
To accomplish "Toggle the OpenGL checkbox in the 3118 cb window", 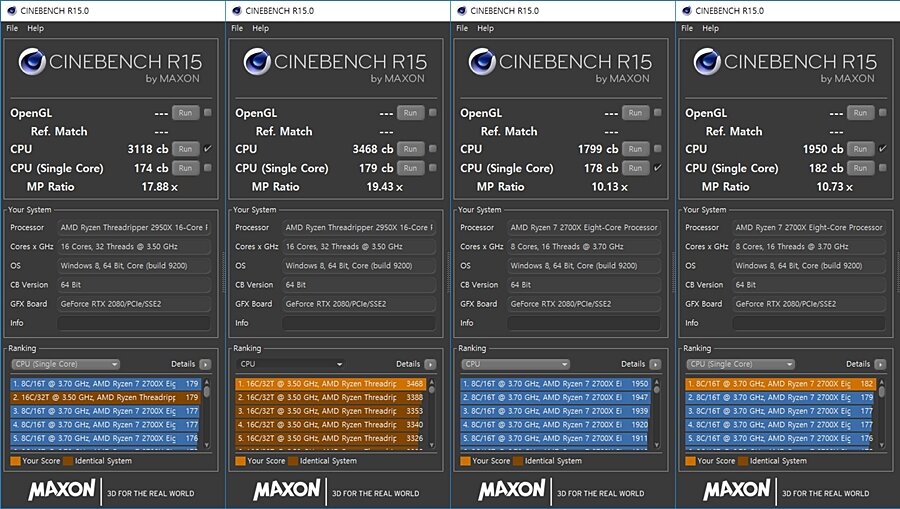I will click(208, 112).
